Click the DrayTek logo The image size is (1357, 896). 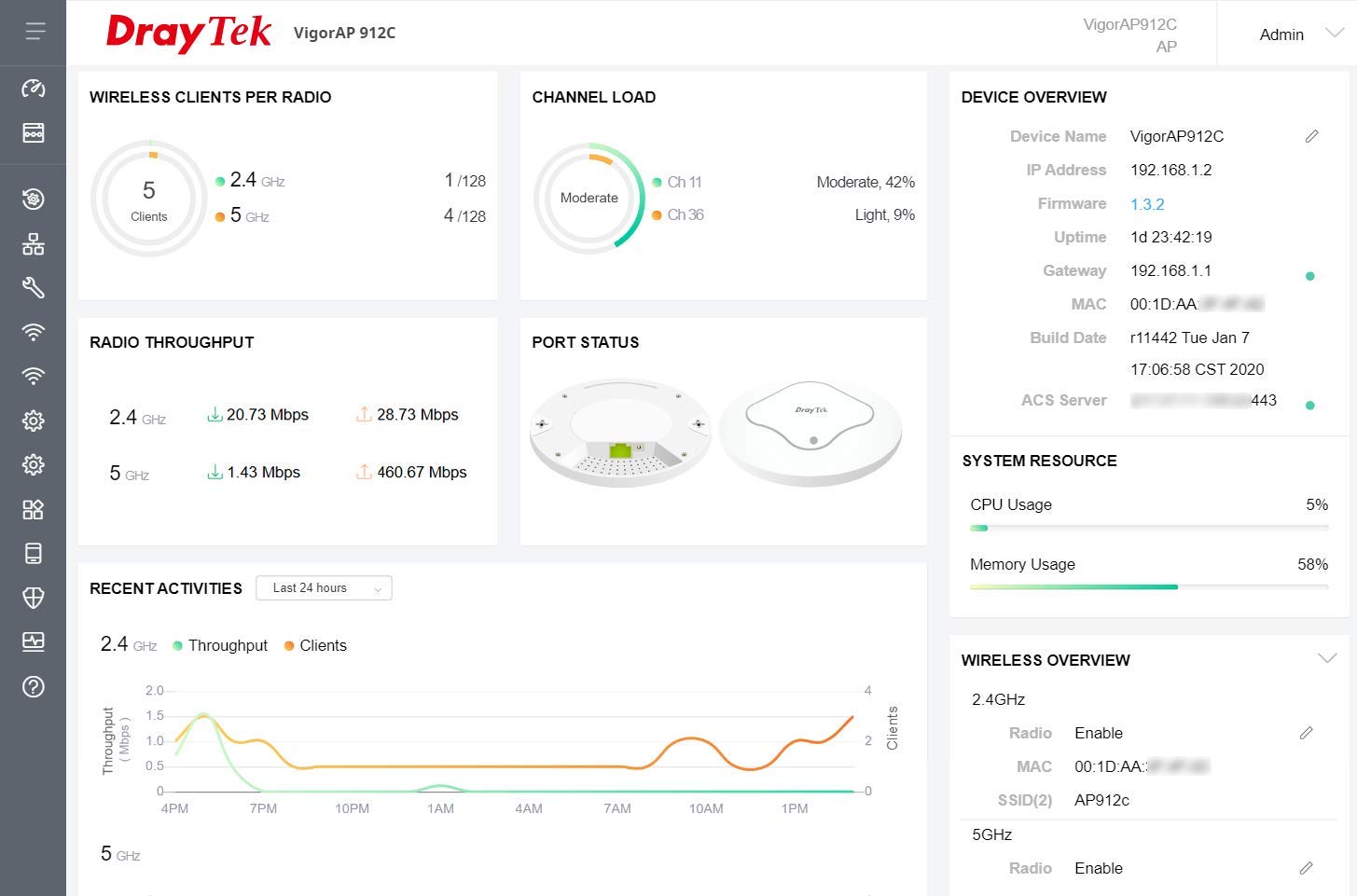(x=188, y=33)
